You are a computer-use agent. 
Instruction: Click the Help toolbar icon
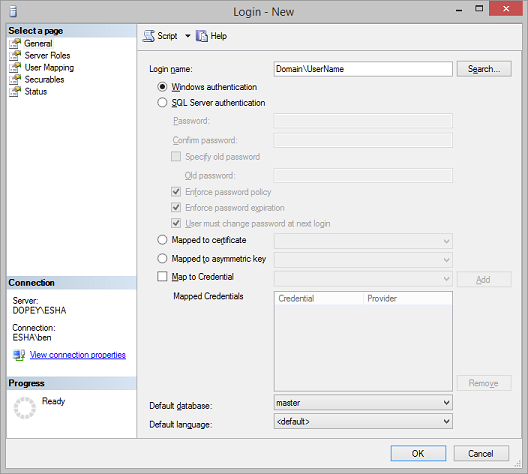(202, 36)
